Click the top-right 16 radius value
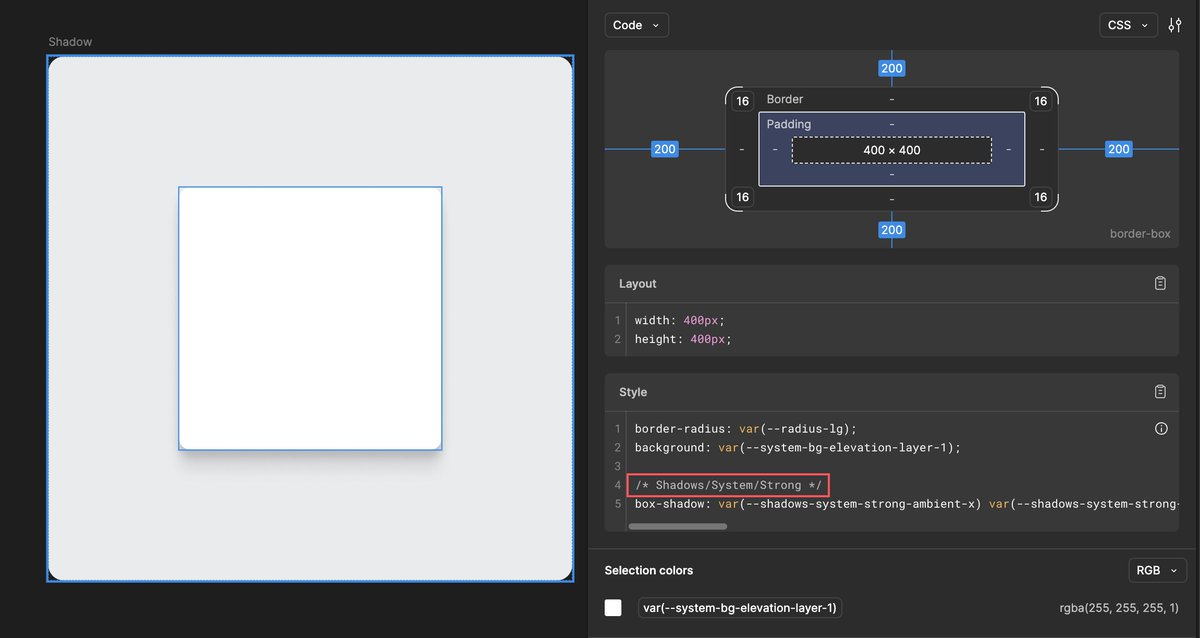The image size is (1200, 638). tap(1041, 101)
